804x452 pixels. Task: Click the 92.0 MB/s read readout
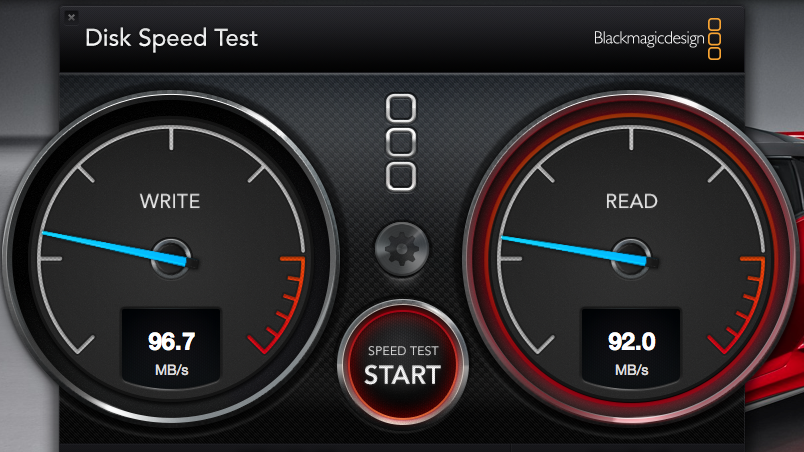631,353
